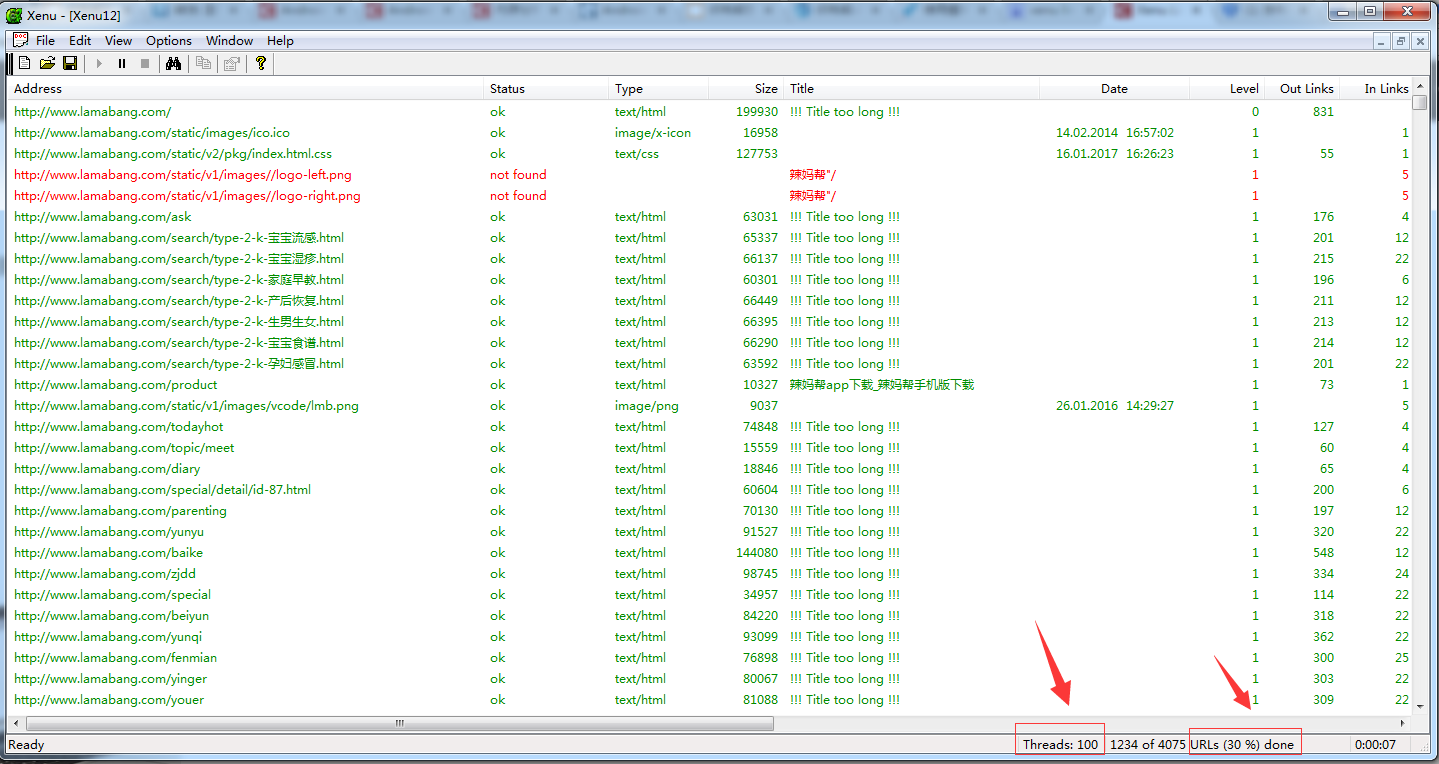Click the 'not found' status of logo-left.png
1439x764 pixels.
(518, 175)
